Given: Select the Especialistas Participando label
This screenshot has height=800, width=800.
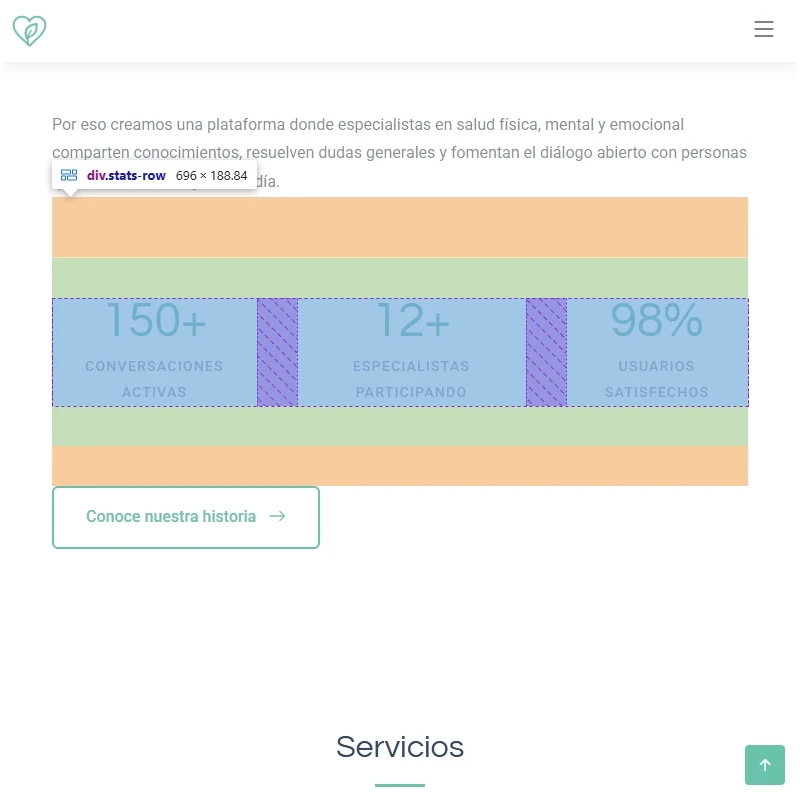Looking at the screenshot, I should [x=411, y=379].
